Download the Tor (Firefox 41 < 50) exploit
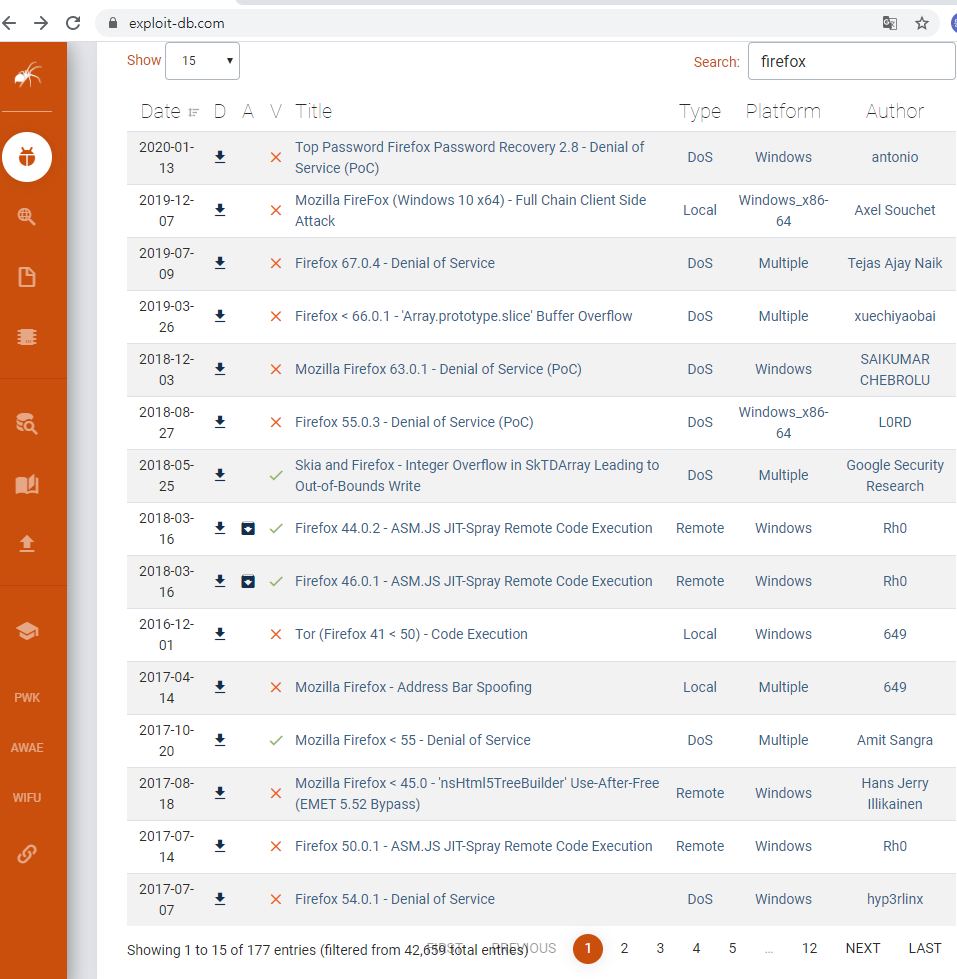The height and width of the screenshot is (979, 957). (x=220, y=634)
